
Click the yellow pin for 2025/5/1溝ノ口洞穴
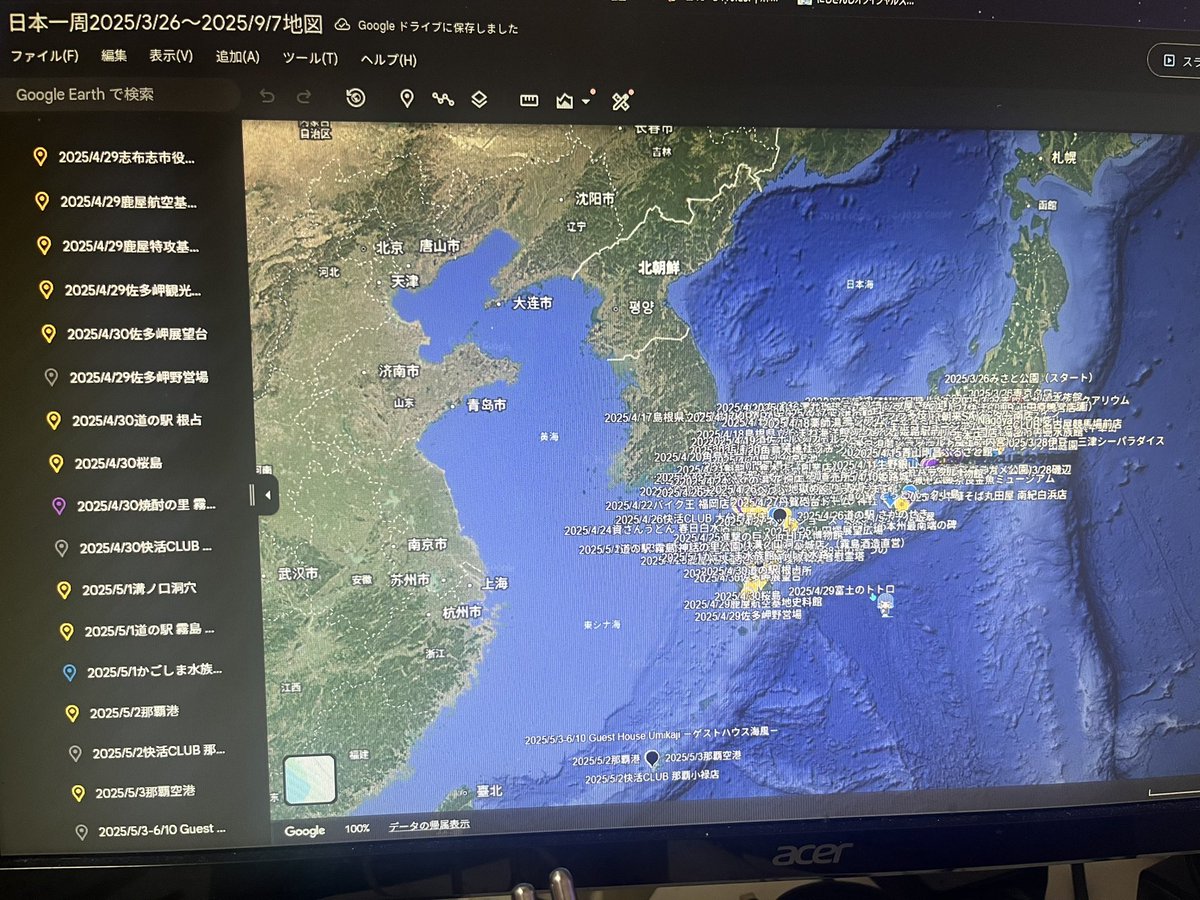pyautogui.click(x=64, y=590)
